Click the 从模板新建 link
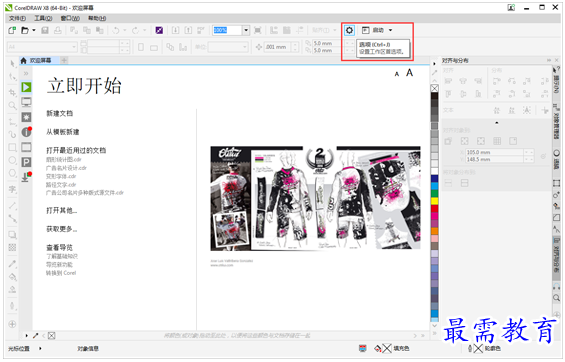The height and width of the screenshot is (362, 565). pyautogui.click(x=63, y=132)
